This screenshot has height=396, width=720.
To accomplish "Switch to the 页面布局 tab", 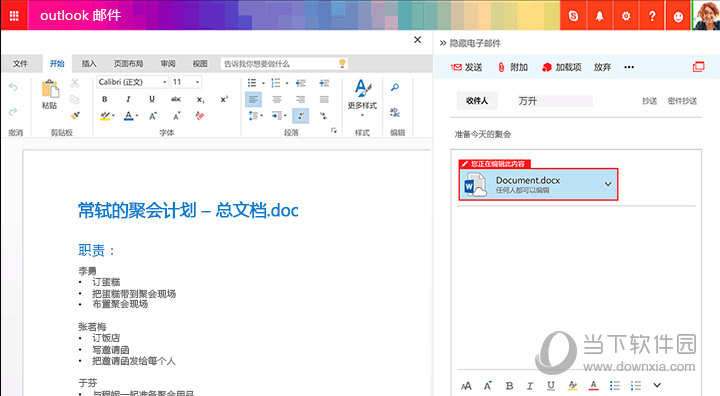I will [129, 64].
